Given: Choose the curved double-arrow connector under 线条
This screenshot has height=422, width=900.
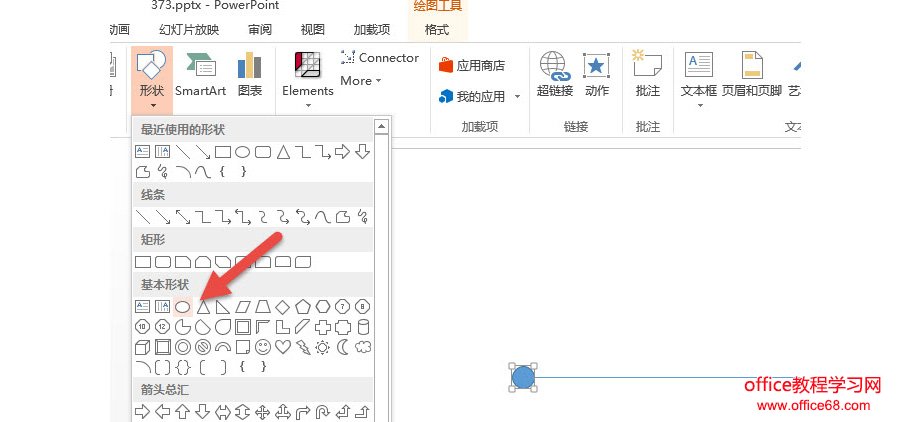Looking at the screenshot, I should point(303,216).
